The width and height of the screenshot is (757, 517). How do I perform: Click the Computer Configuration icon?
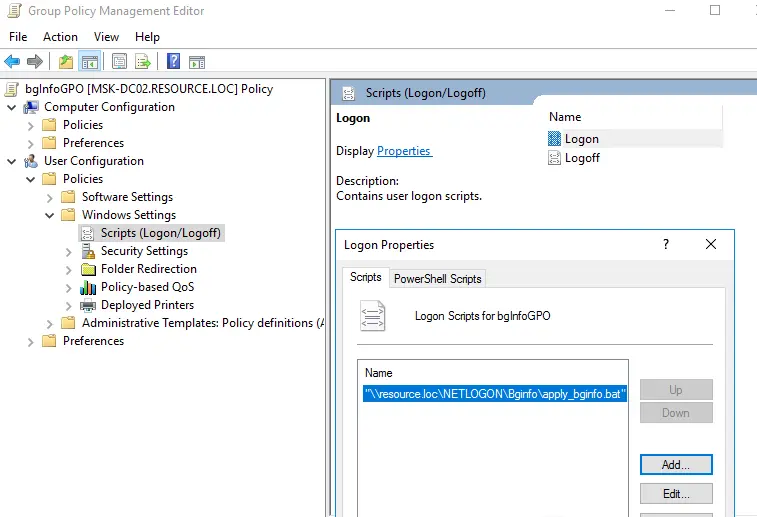pyautogui.click(x=31, y=107)
